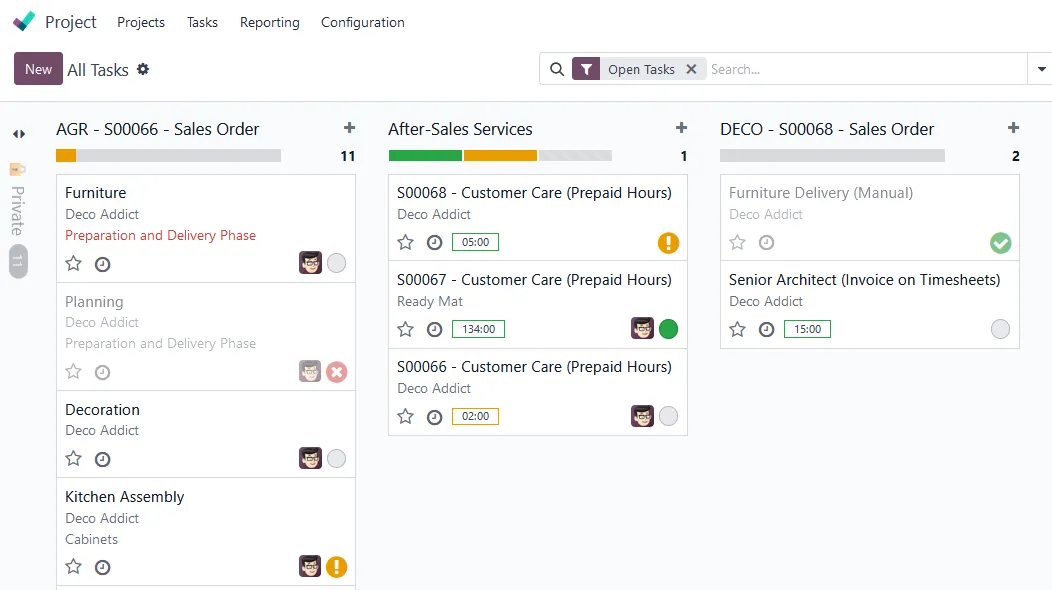Toggle the favorite star on the Furniture task
Viewport: 1052px width, 590px height.
[73, 263]
